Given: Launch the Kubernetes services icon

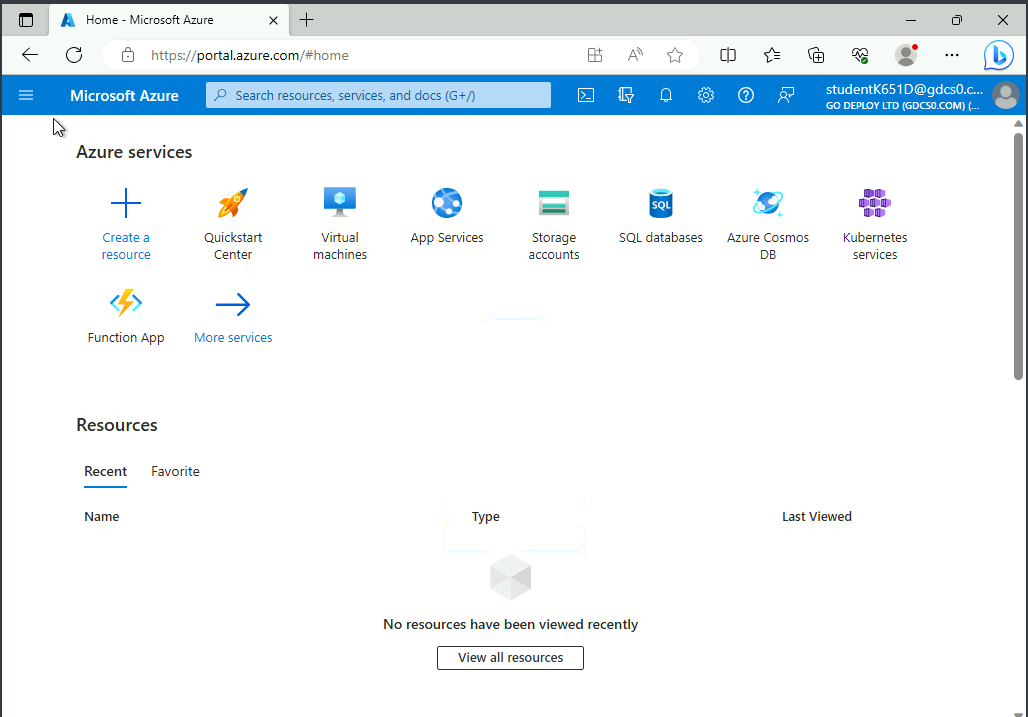Looking at the screenshot, I should [x=874, y=203].
